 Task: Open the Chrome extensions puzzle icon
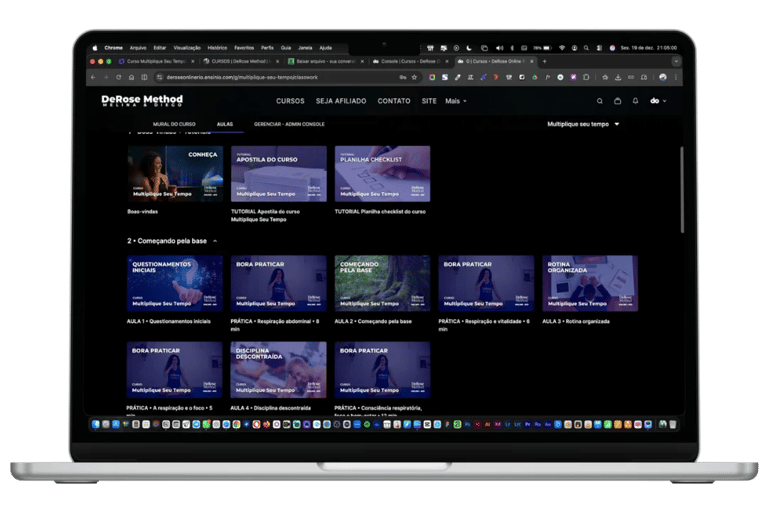coord(586,77)
